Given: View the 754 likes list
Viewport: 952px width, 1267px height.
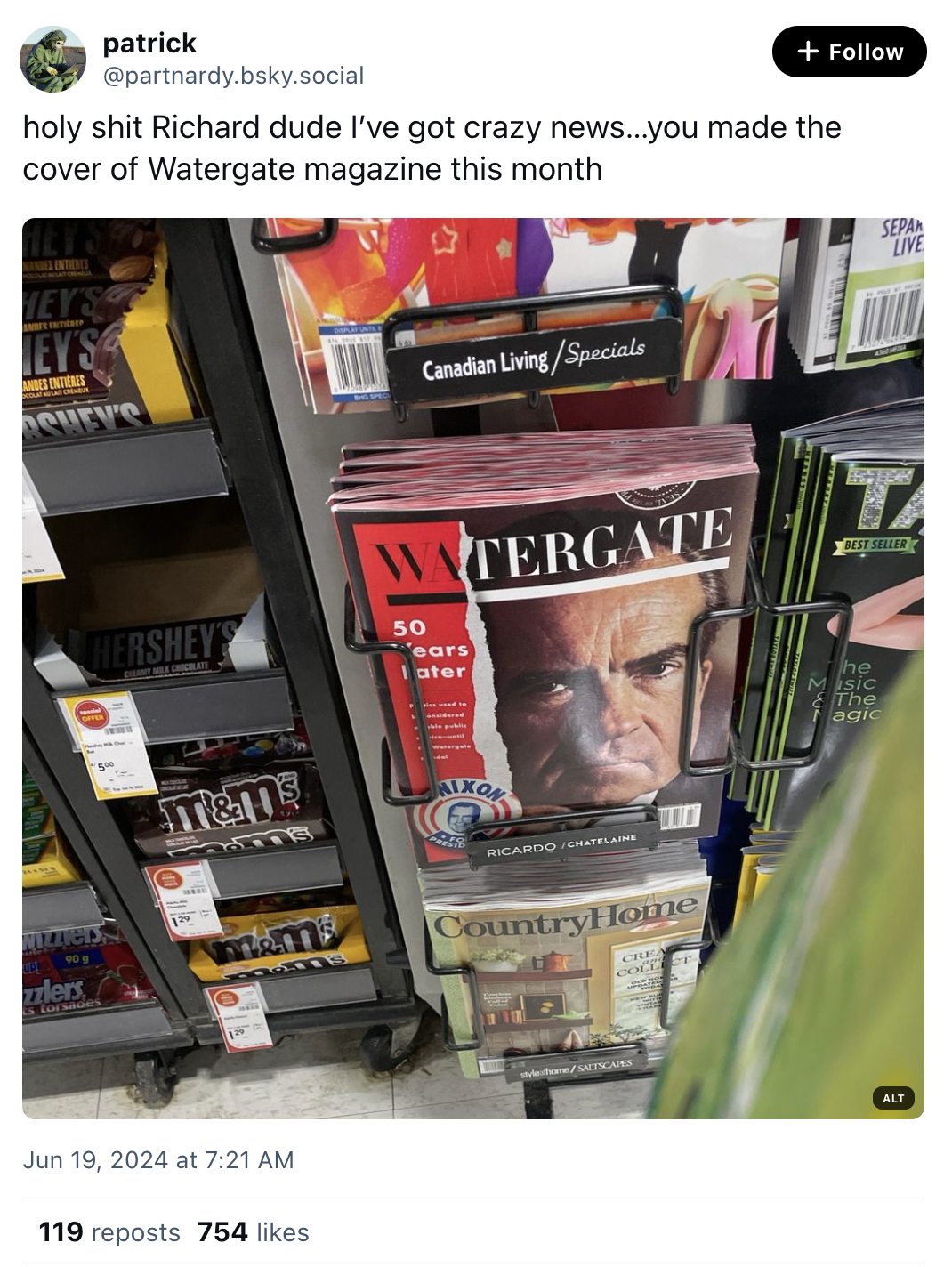Looking at the screenshot, I should tap(254, 1232).
